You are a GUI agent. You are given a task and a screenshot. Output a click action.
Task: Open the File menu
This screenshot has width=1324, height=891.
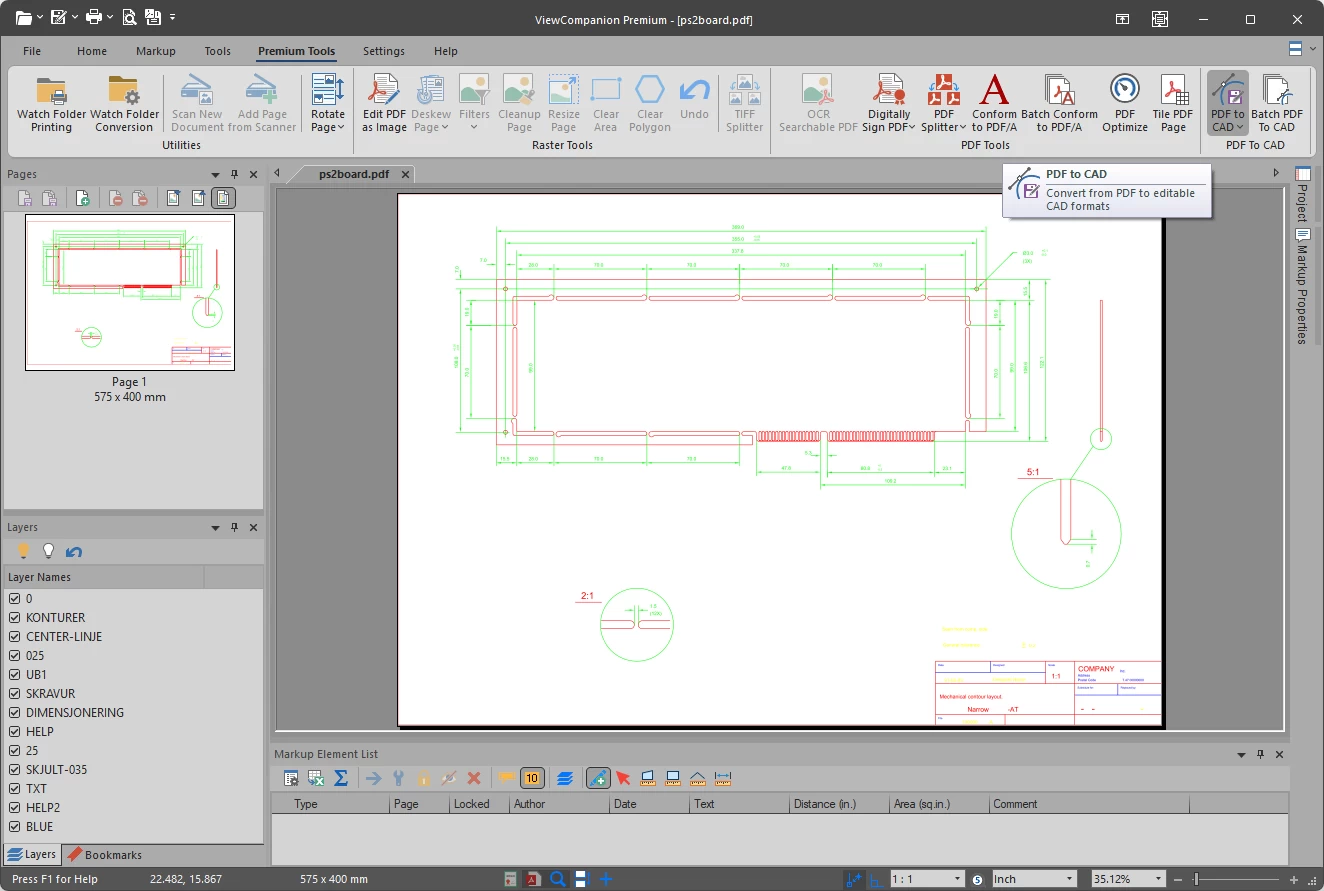(x=32, y=51)
